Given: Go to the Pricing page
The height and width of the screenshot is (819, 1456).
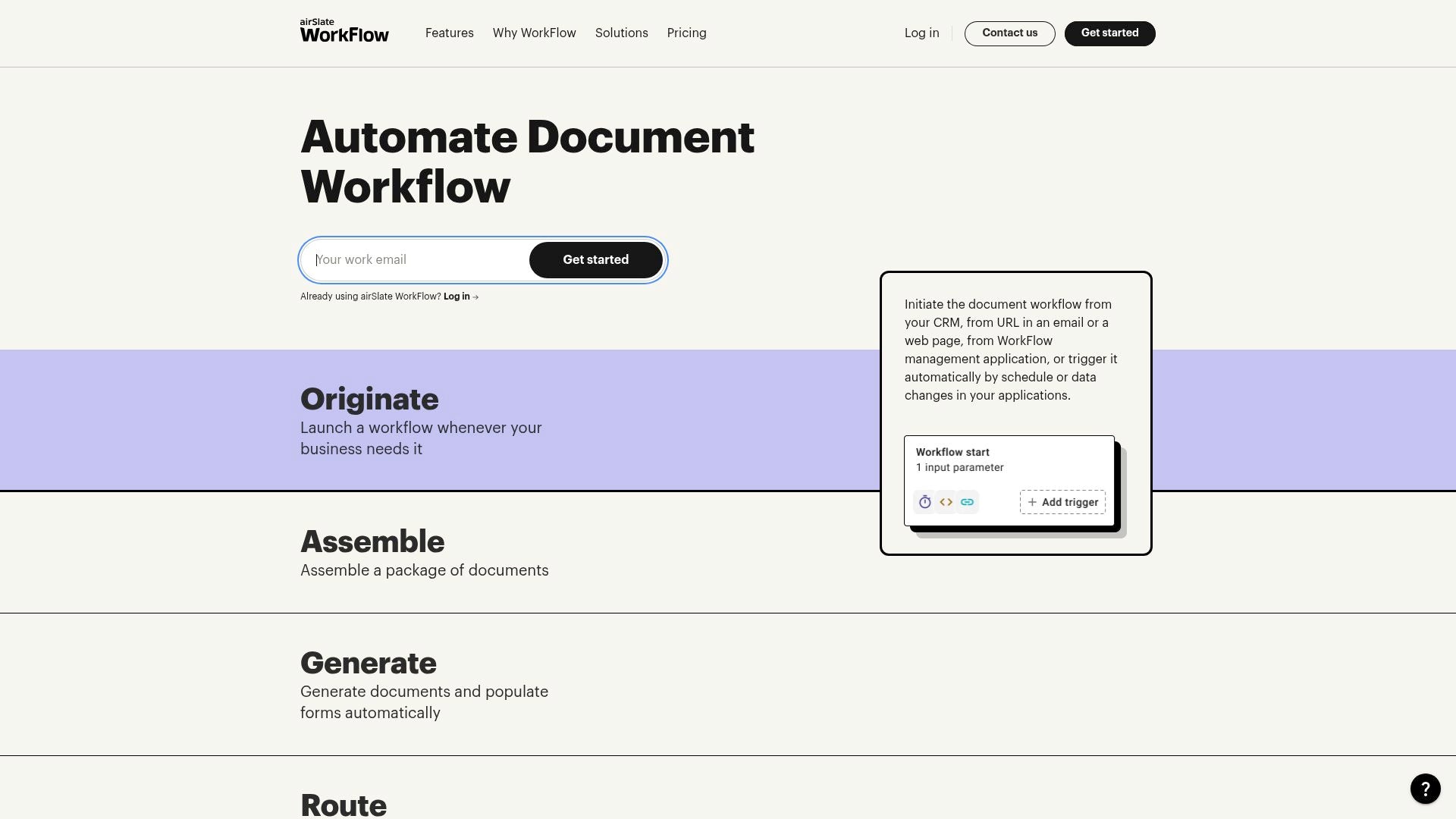Looking at the screenshot, I should coord(686,33).
